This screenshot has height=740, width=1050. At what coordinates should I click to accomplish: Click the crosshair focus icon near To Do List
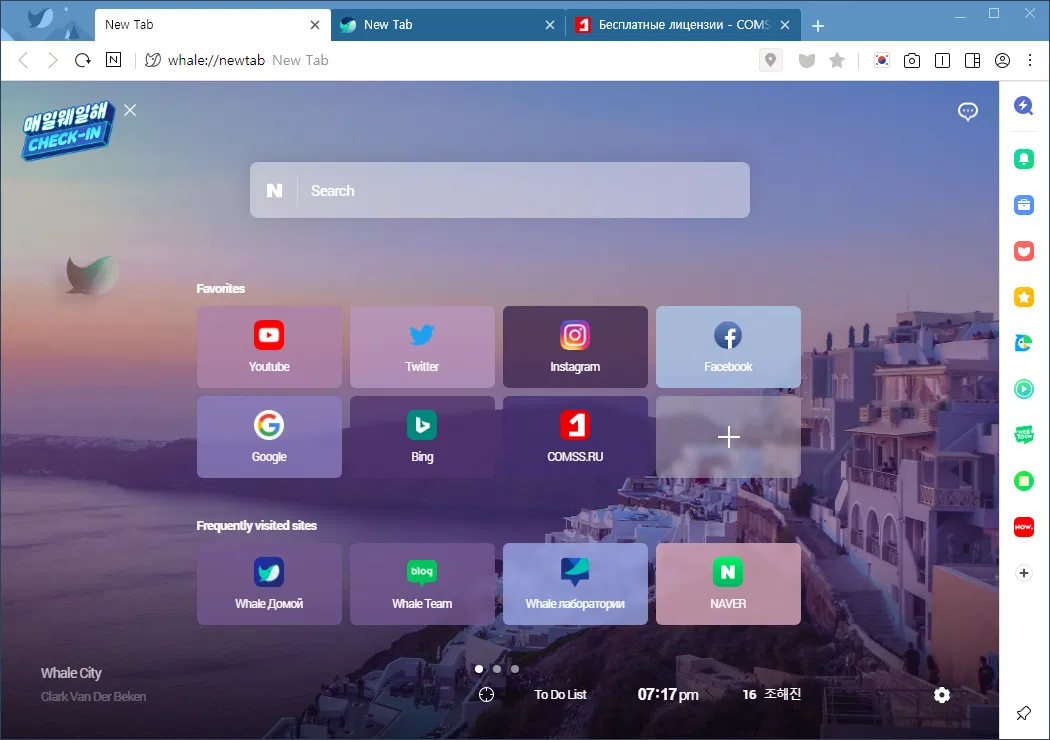[486, 695]
